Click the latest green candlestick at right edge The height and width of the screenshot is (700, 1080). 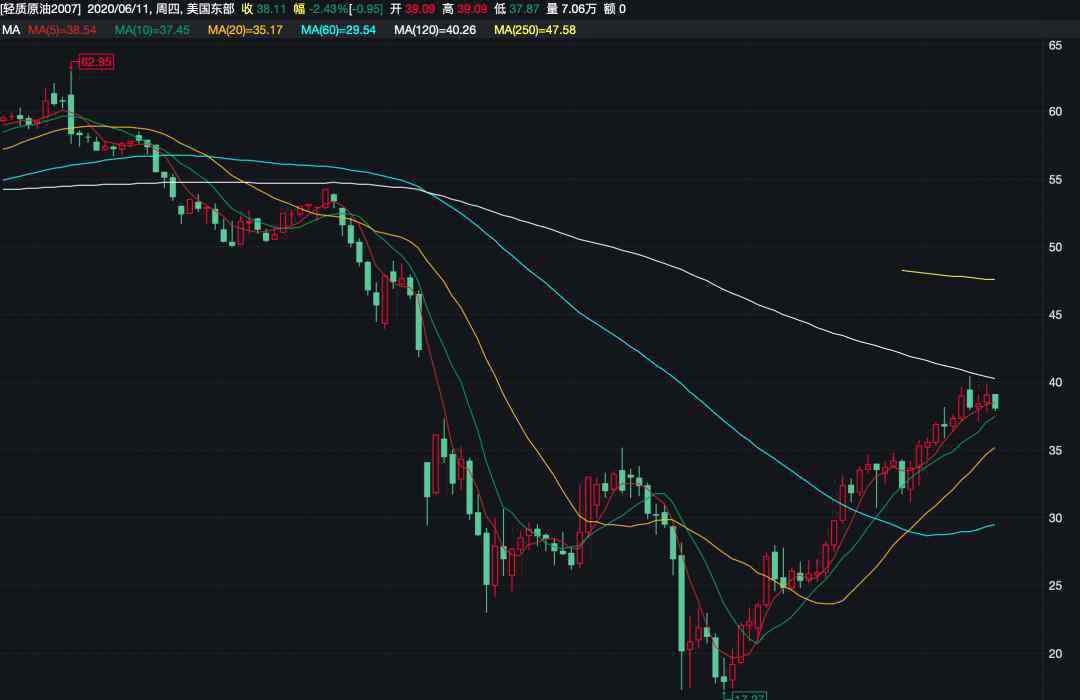click(x=995, y=402)
